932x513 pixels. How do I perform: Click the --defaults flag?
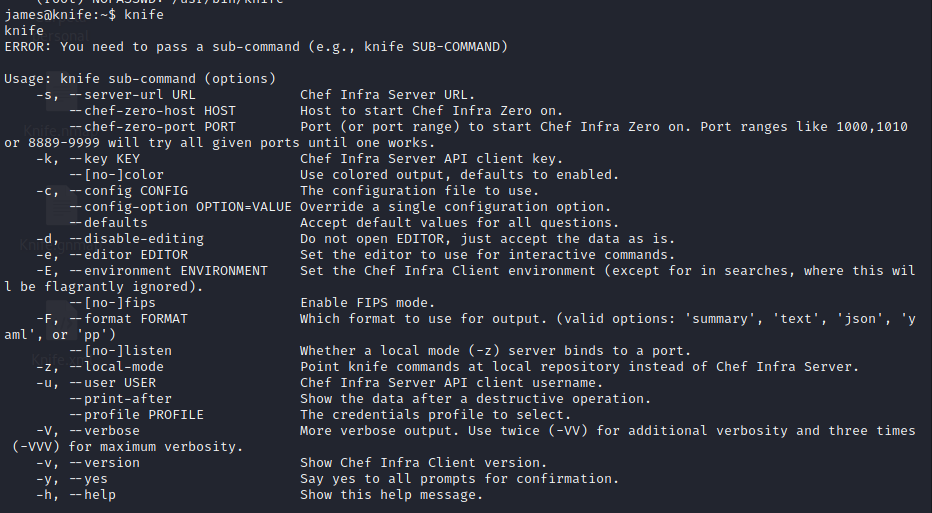click(108, 223)
